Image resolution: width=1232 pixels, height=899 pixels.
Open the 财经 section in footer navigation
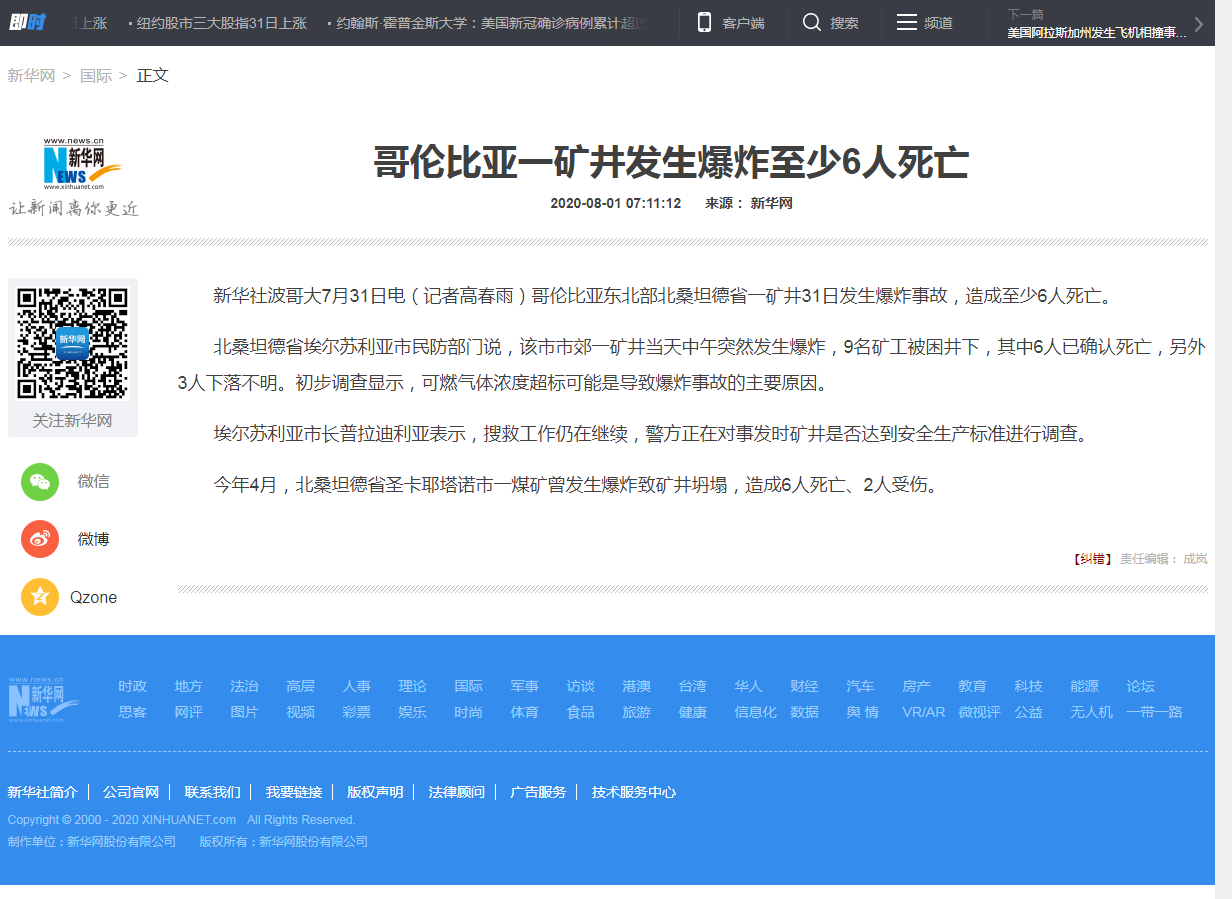coord(805,686)
